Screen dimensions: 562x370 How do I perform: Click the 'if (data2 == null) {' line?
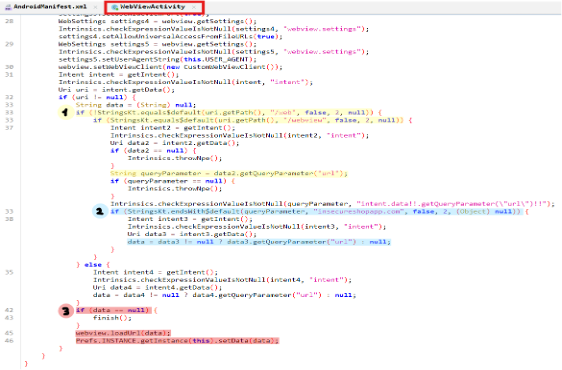(153, 151)
